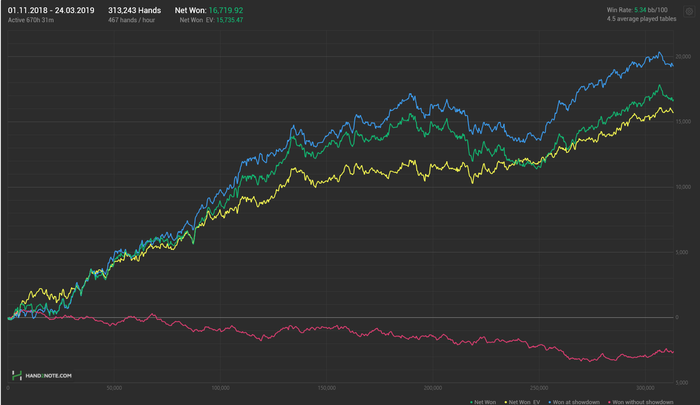Screen dimensions: 700x405
Task: Toggle the Net Won EV legend series
Action: 522,402
